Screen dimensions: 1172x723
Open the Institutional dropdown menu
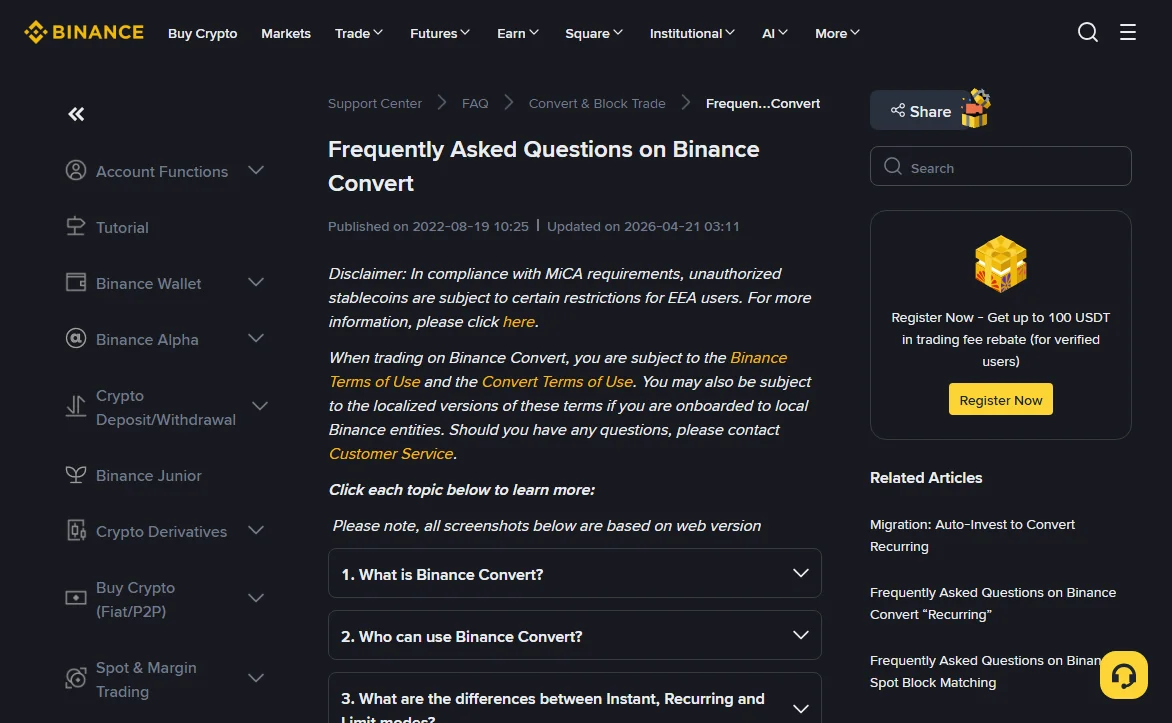click(692, 34)
